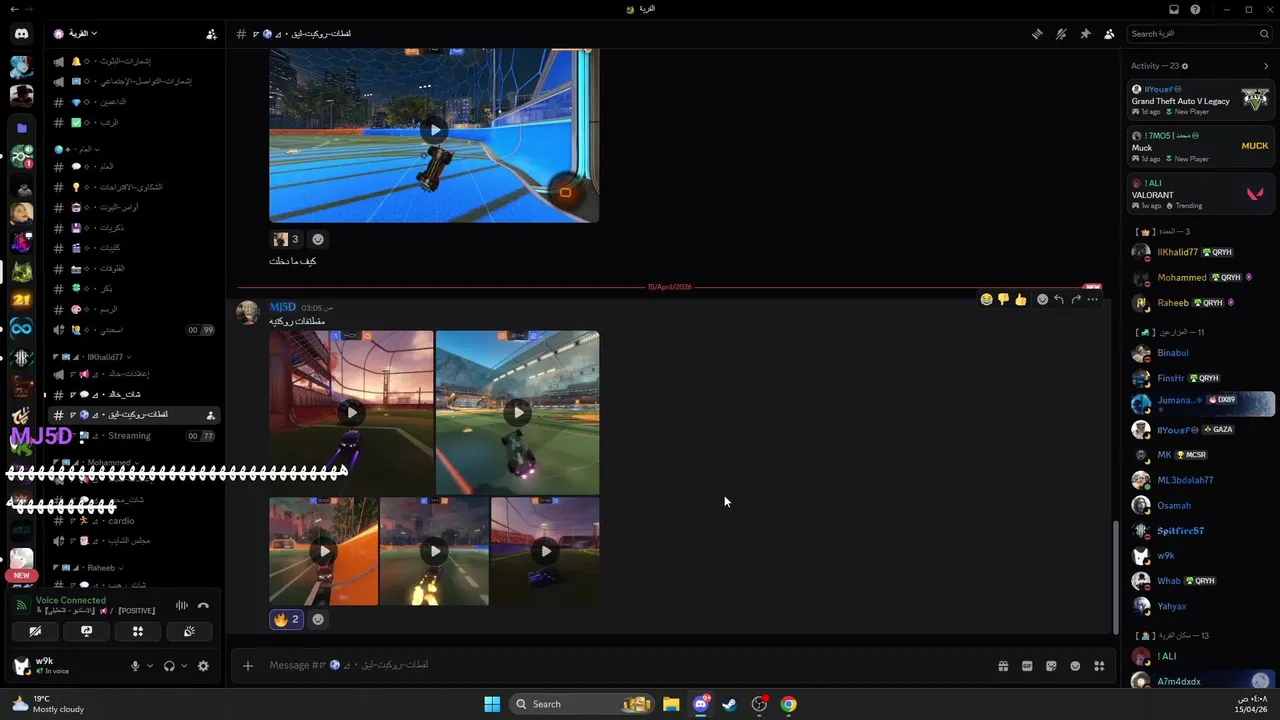The image size is (1280, 720).
Task: Click the server search field
Action: tap(1199, 34)
